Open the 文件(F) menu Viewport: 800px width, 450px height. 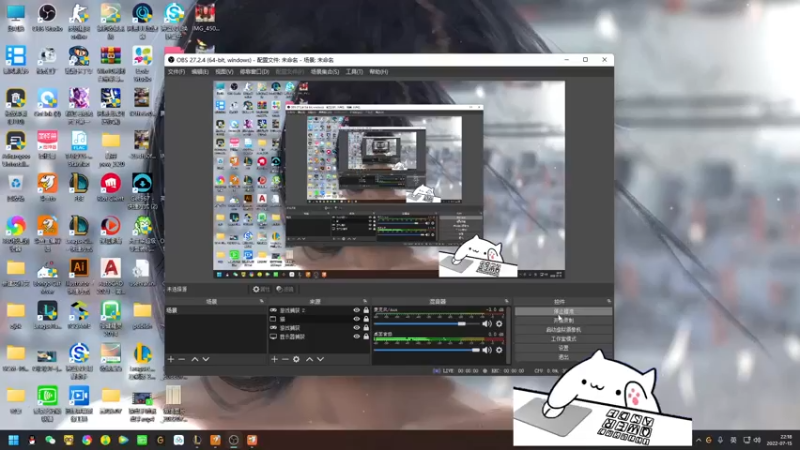pos(177,72)
